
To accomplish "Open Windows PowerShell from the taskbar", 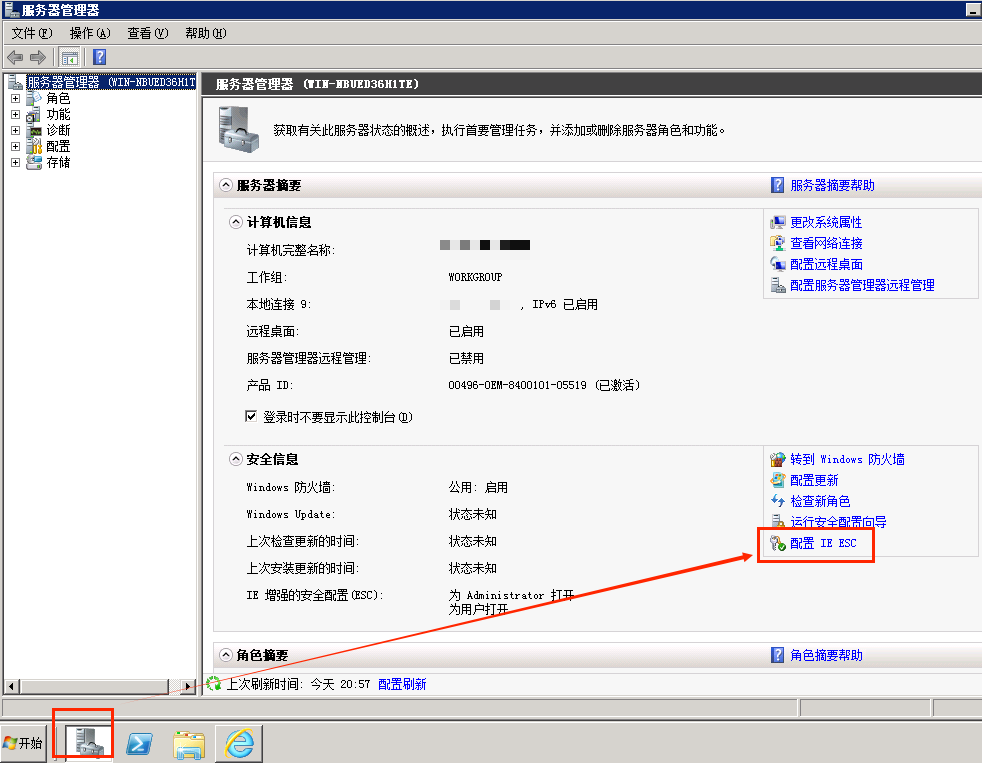I will point(139,742).
